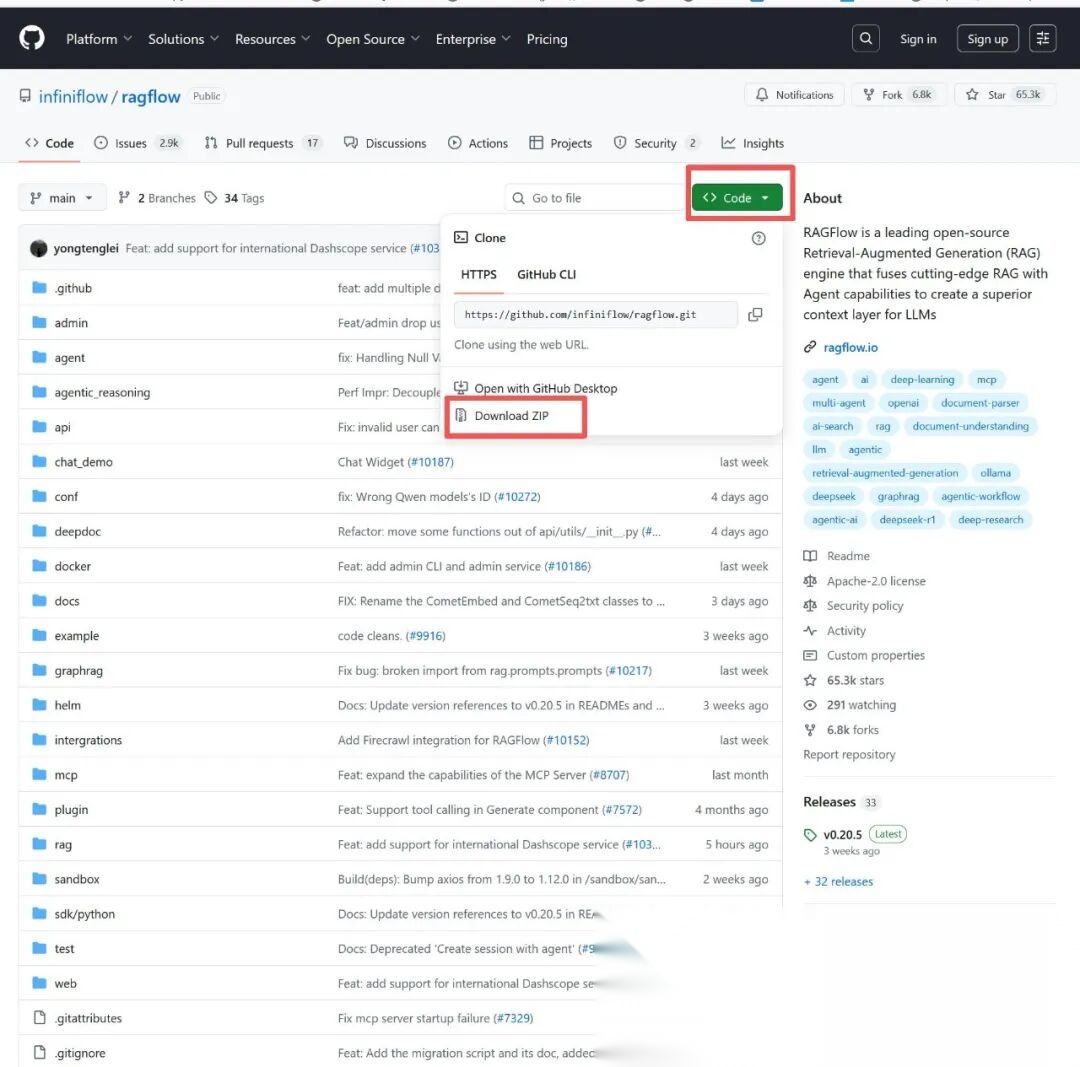Screen dimensions: 1080x1067
Task: Click the graphrag topic tag
Action: (x=898, y=496)
